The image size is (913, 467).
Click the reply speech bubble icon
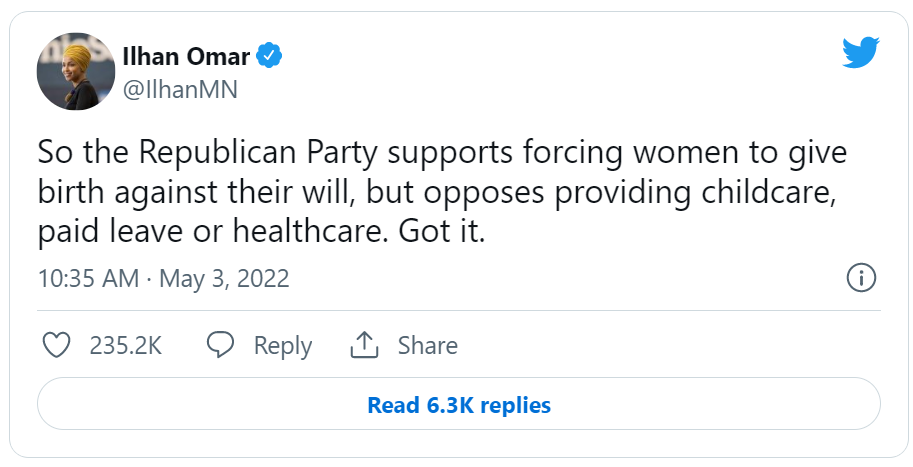pos(221,345)
